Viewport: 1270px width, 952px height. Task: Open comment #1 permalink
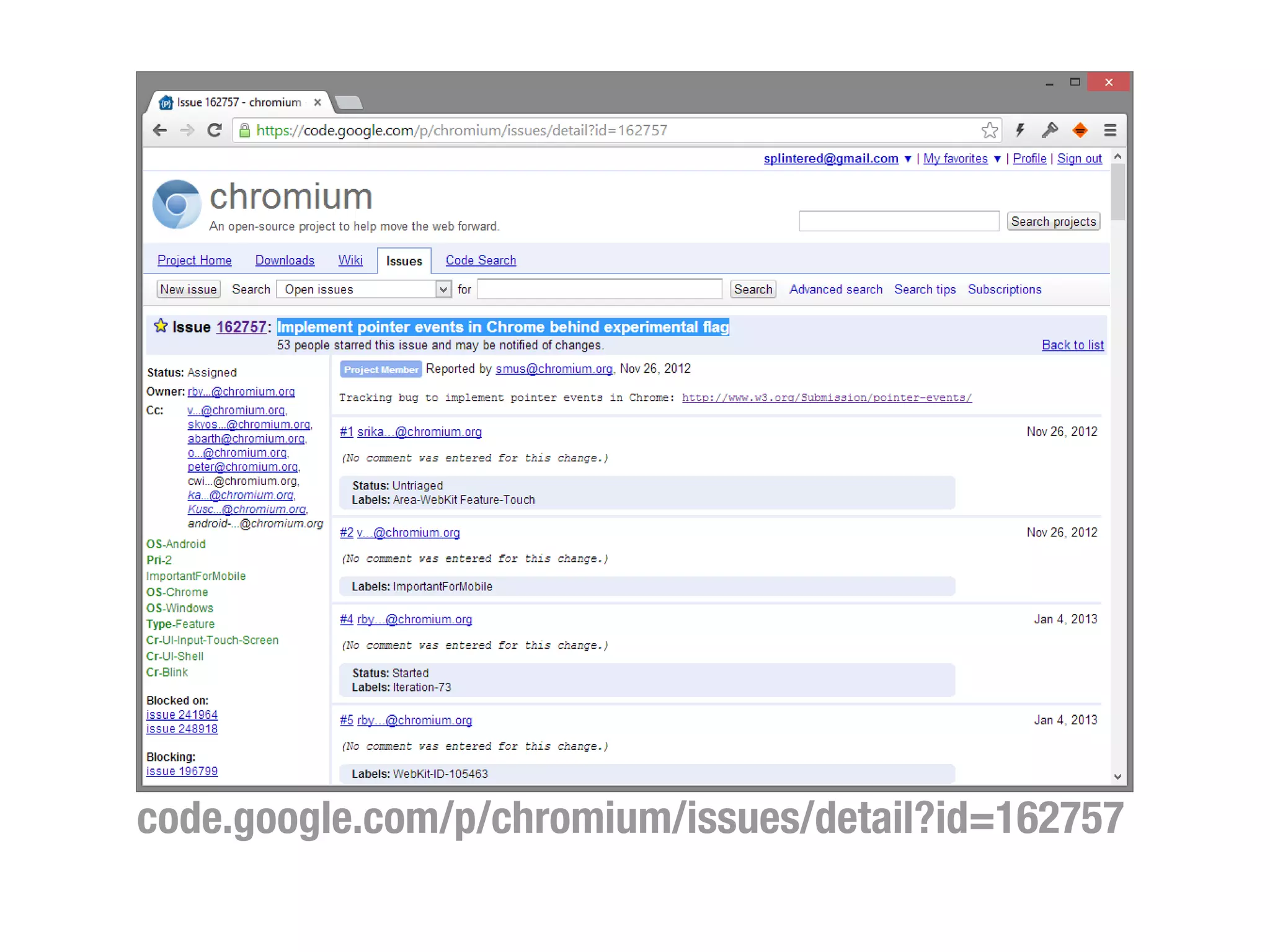[x=346, y=432]
